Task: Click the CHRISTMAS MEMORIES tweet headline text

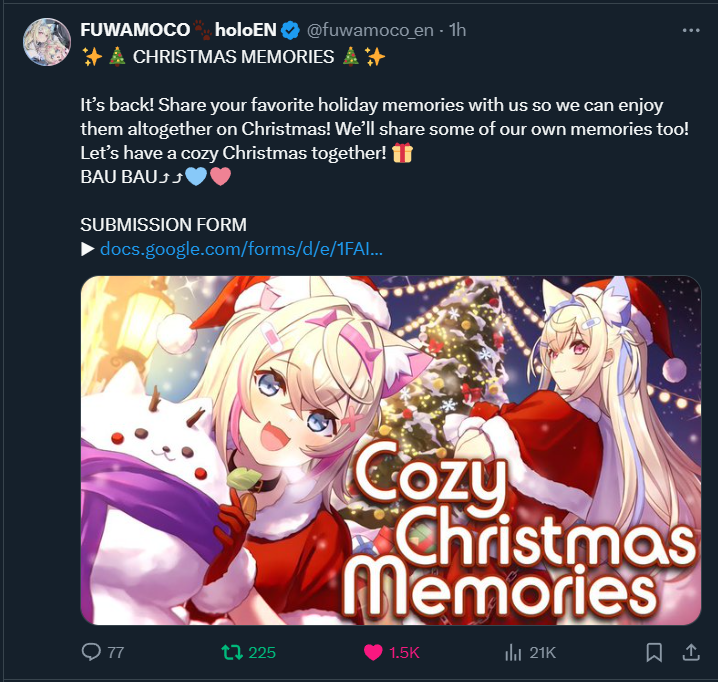Action: (x=233, y=57)
